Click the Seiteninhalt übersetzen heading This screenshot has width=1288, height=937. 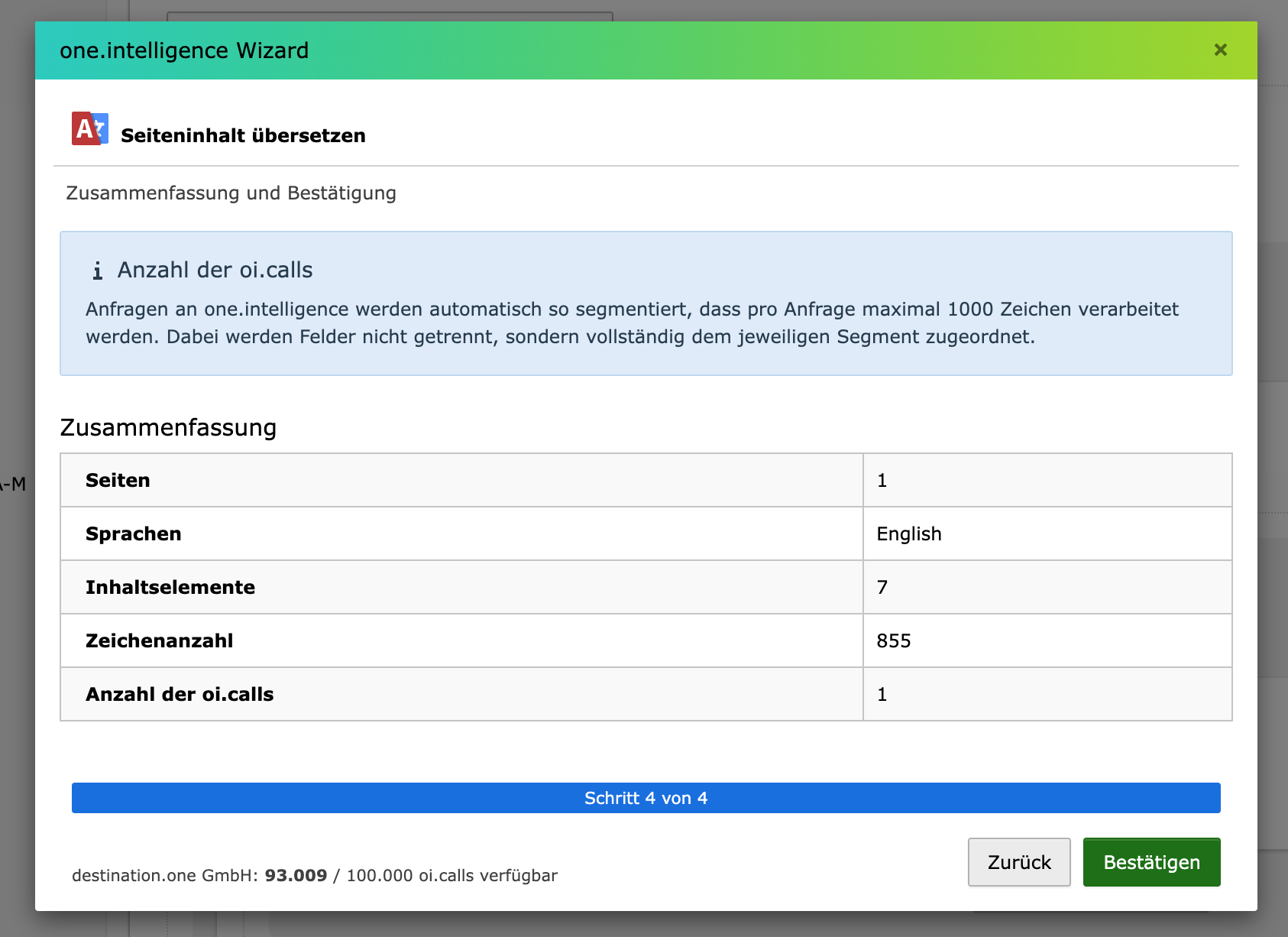pos(243,135)
